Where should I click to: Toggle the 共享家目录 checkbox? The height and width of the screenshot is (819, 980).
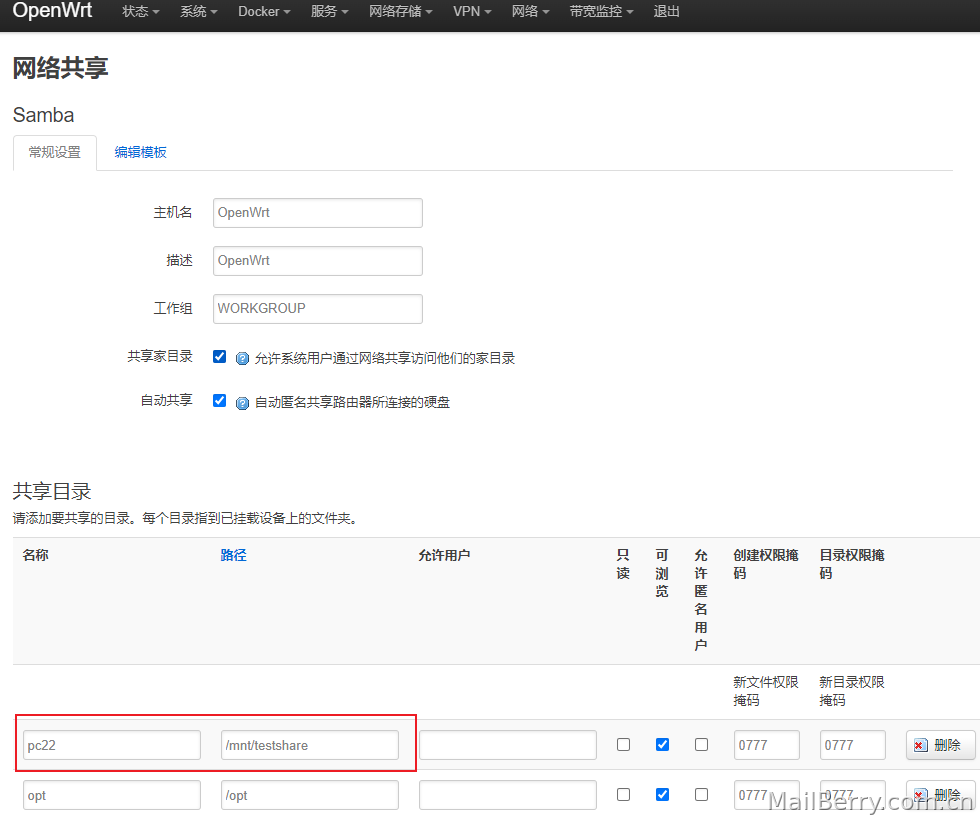point(219,356)
